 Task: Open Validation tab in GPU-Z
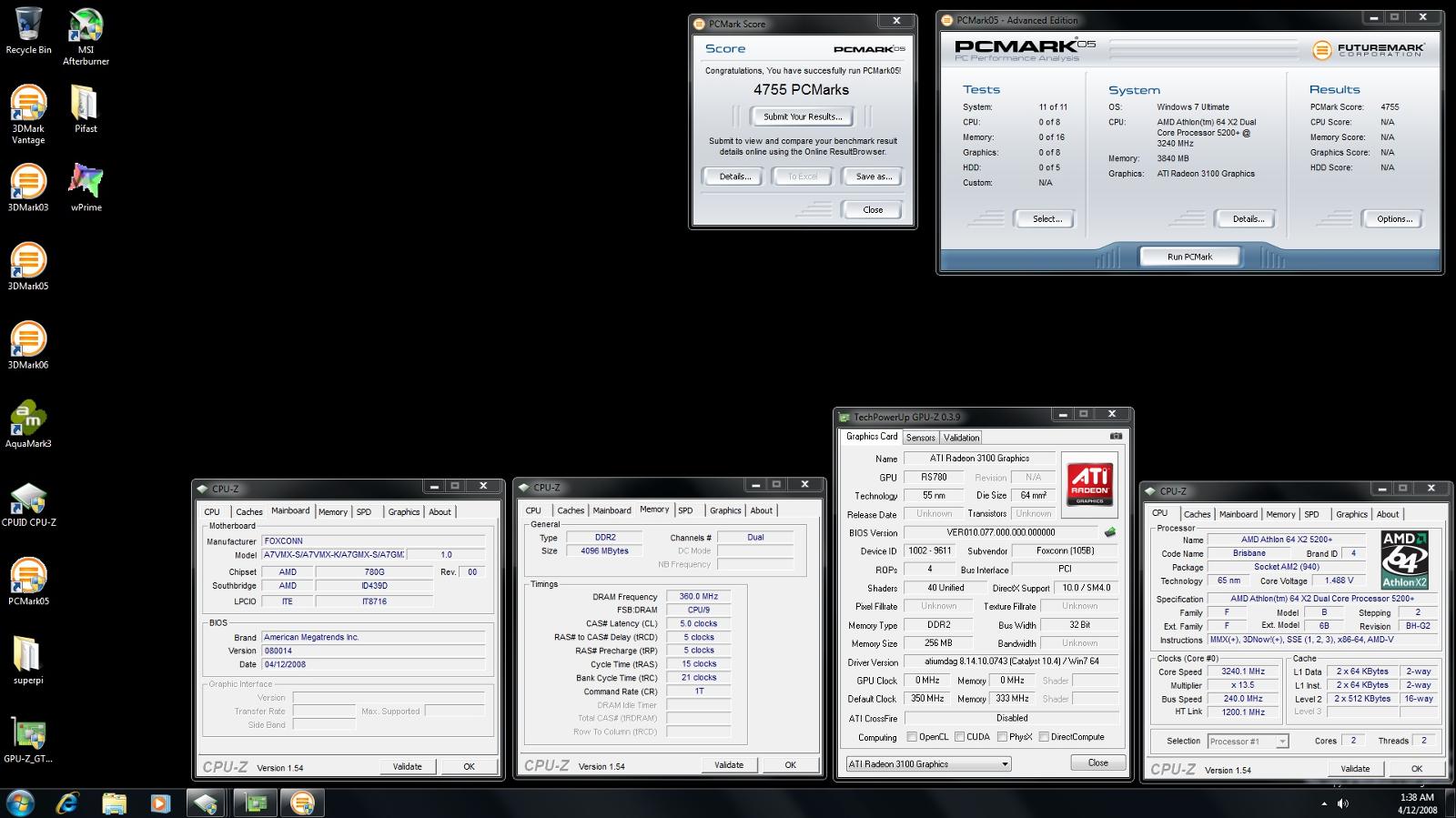(961, 438)
